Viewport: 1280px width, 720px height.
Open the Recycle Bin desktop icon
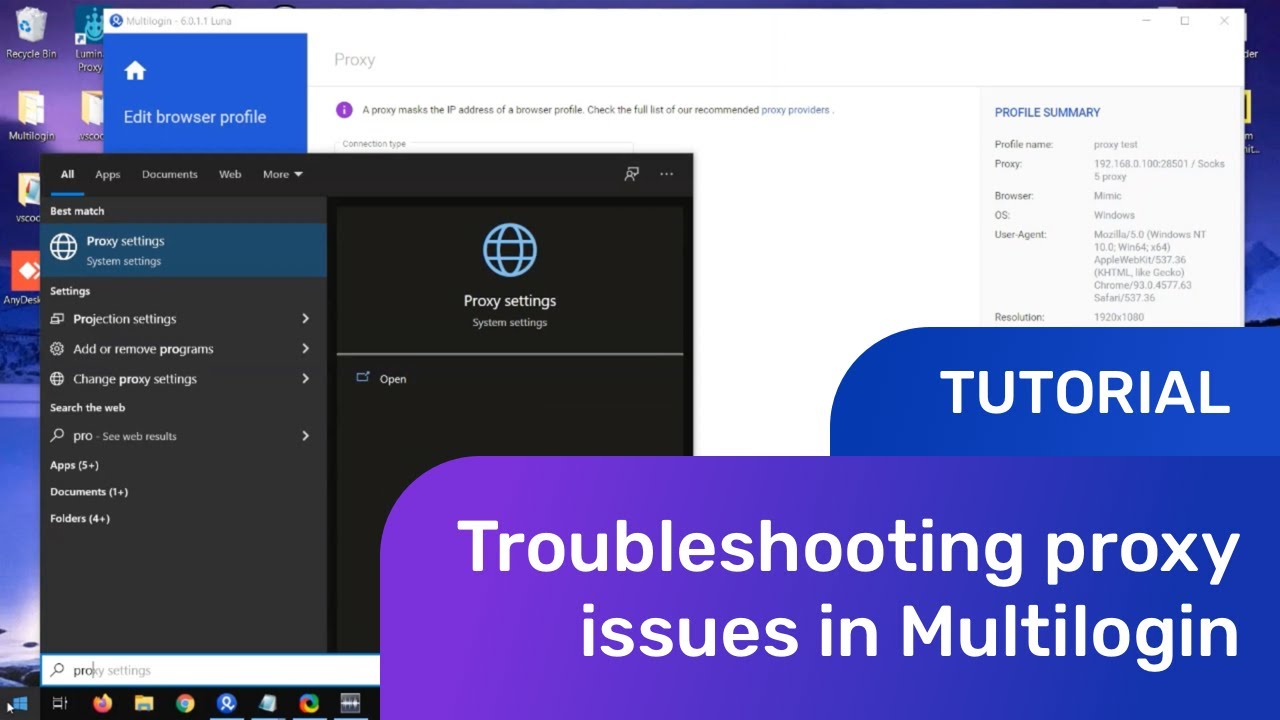pos(31,33)
